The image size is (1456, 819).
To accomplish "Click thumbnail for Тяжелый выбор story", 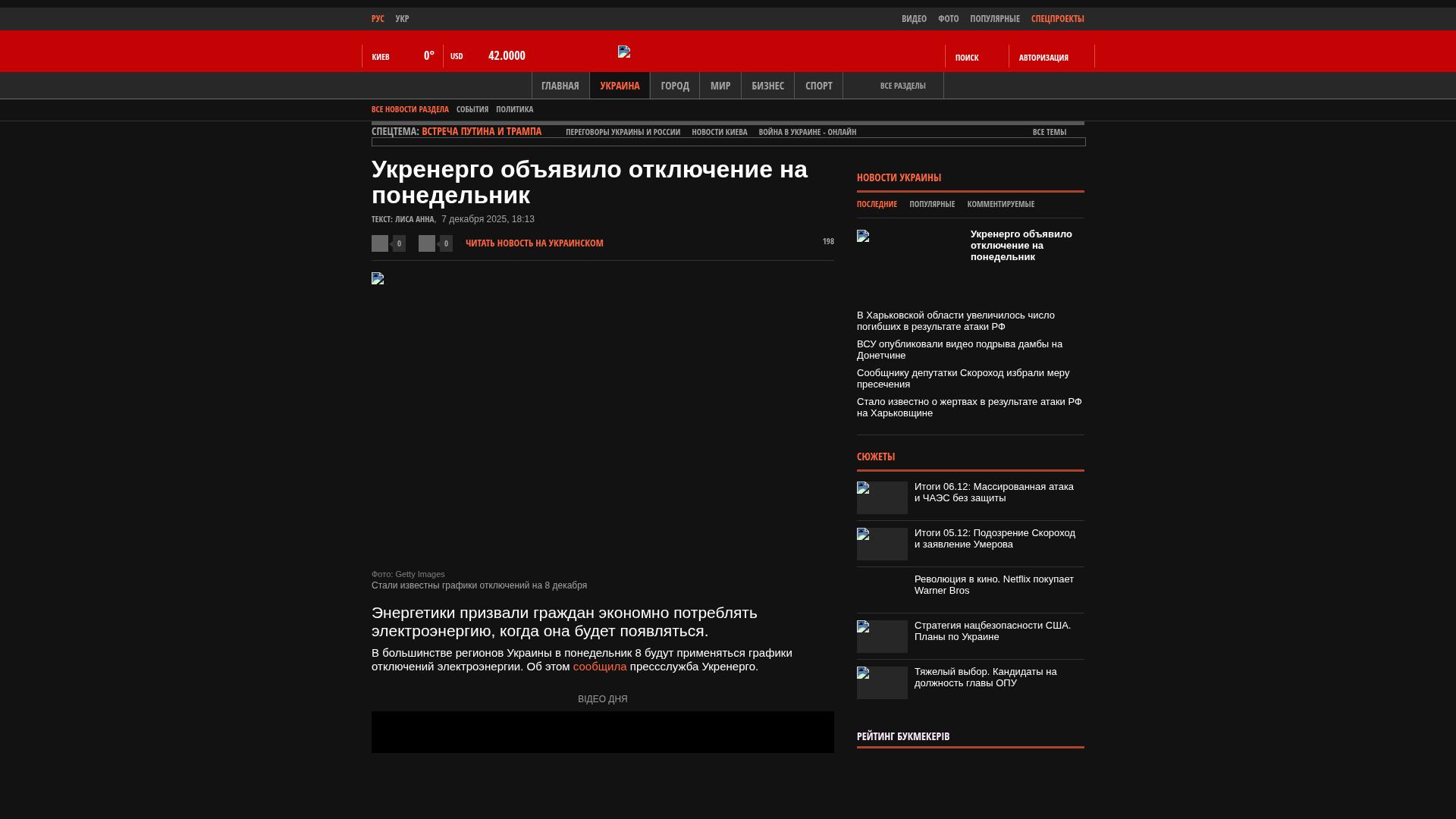I will coord(882,682).
